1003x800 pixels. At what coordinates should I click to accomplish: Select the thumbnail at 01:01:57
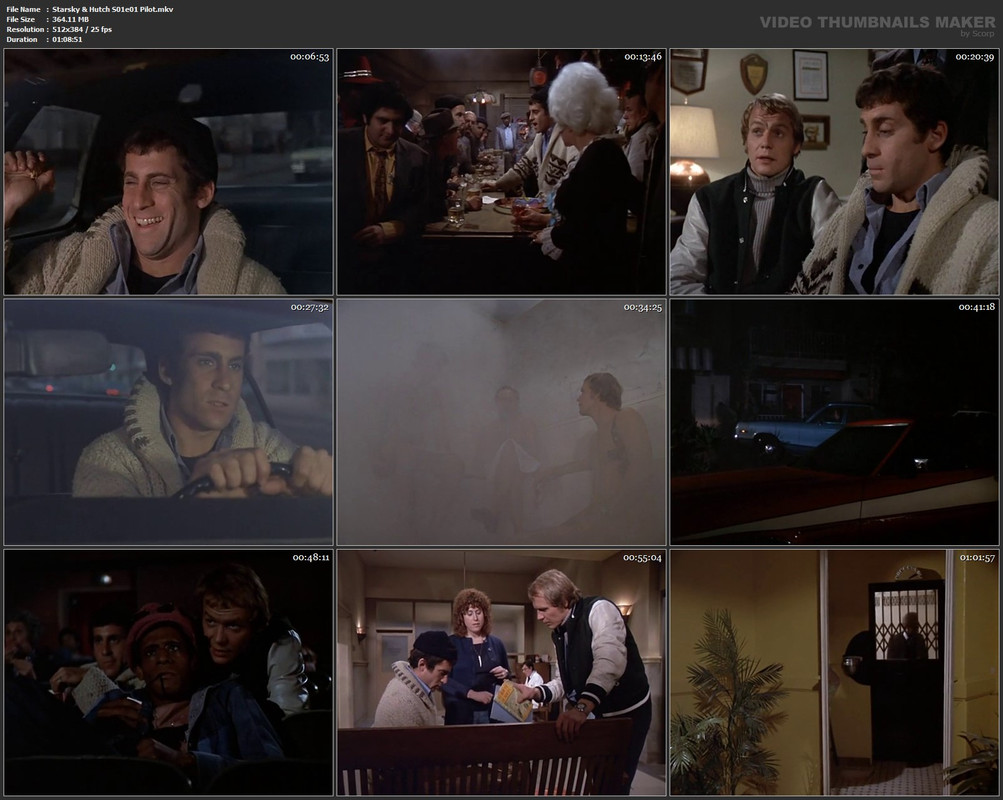pyautogui.click(x=835, y=673)
